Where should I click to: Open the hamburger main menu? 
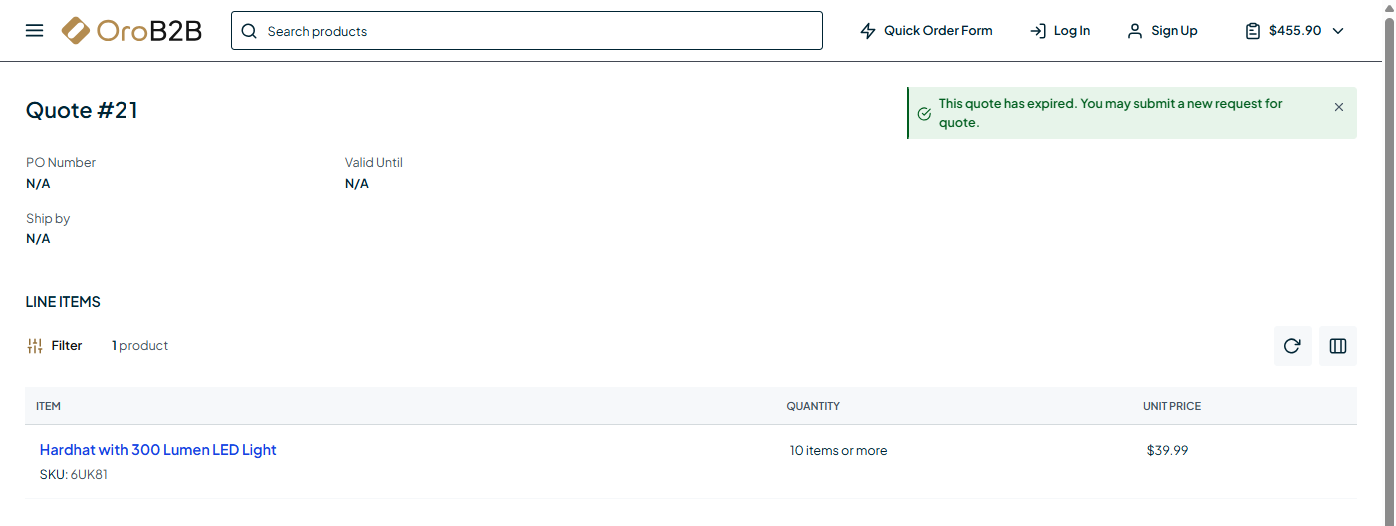point(34,31)
